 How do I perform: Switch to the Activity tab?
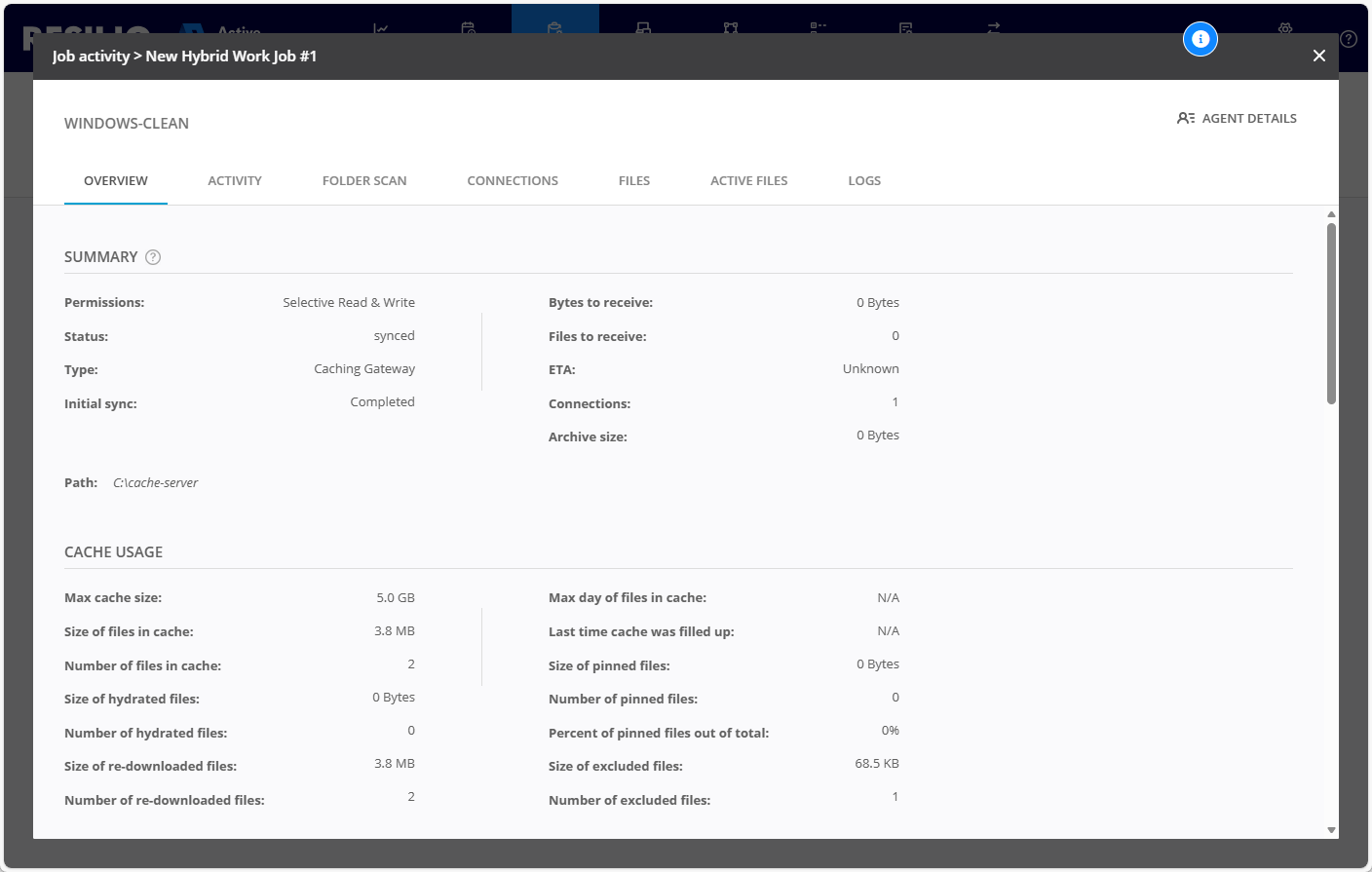(x=235, y=181)
